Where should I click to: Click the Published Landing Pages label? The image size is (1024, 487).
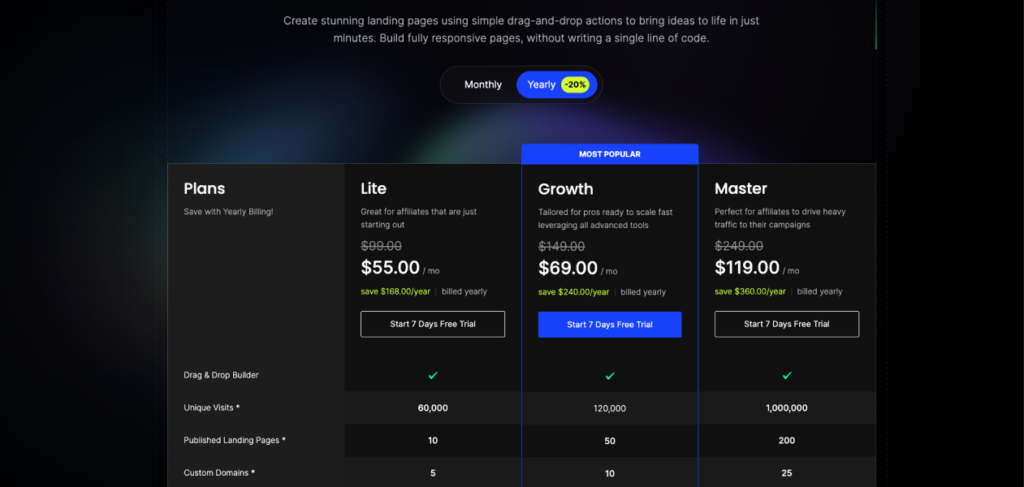[x=234, y=441]
